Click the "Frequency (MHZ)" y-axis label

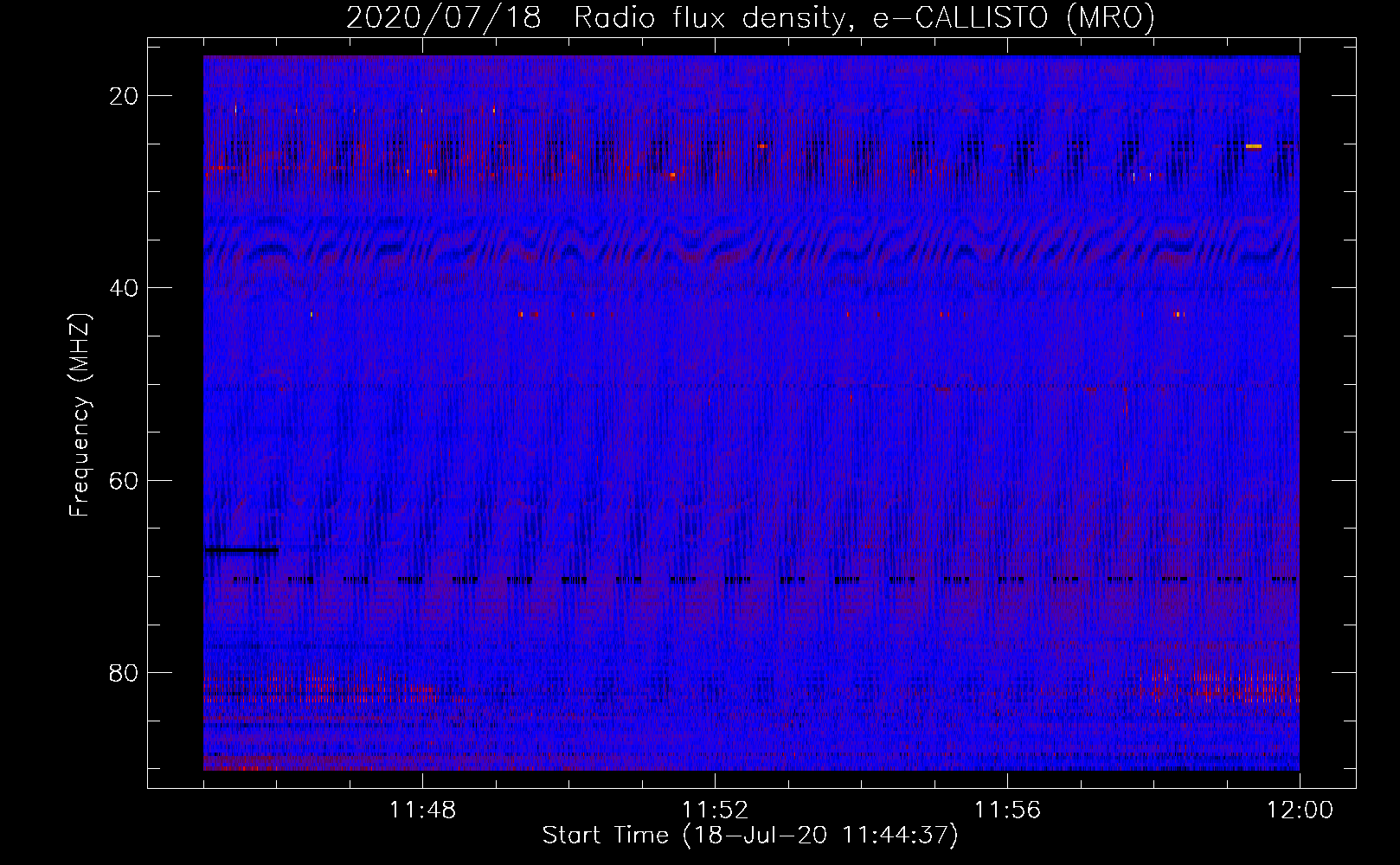(x=80, y=415)
